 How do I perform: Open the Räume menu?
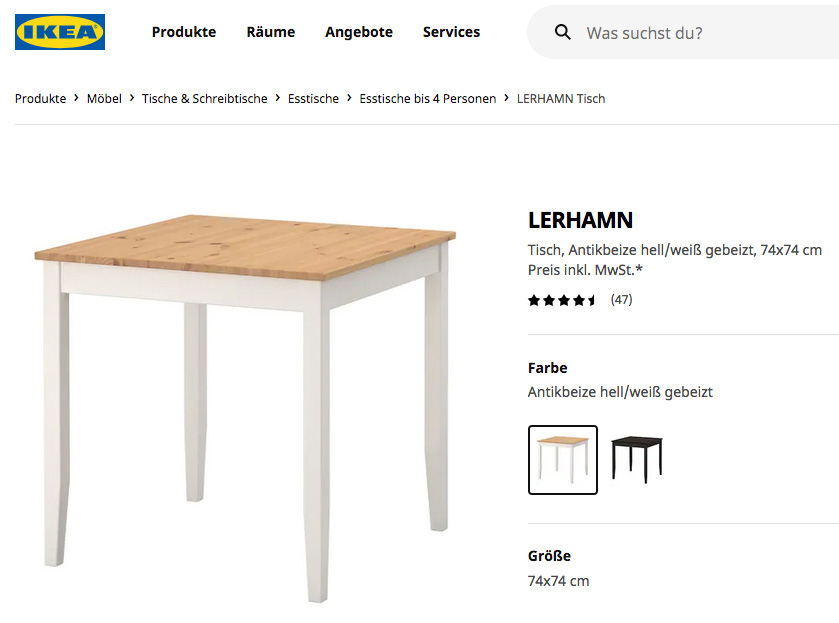click(271, 32)
